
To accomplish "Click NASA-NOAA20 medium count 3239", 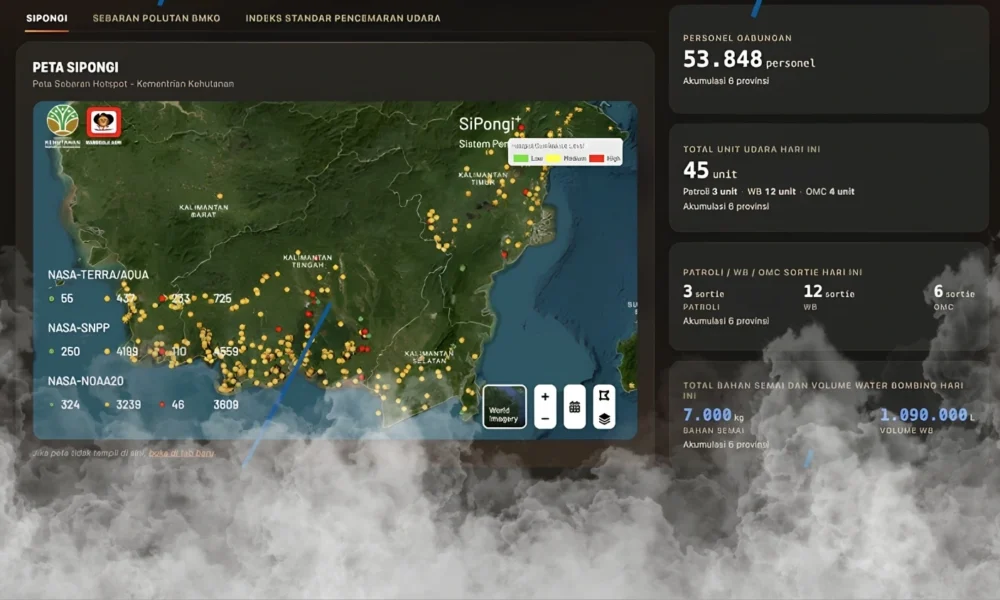I will point(128,404).
